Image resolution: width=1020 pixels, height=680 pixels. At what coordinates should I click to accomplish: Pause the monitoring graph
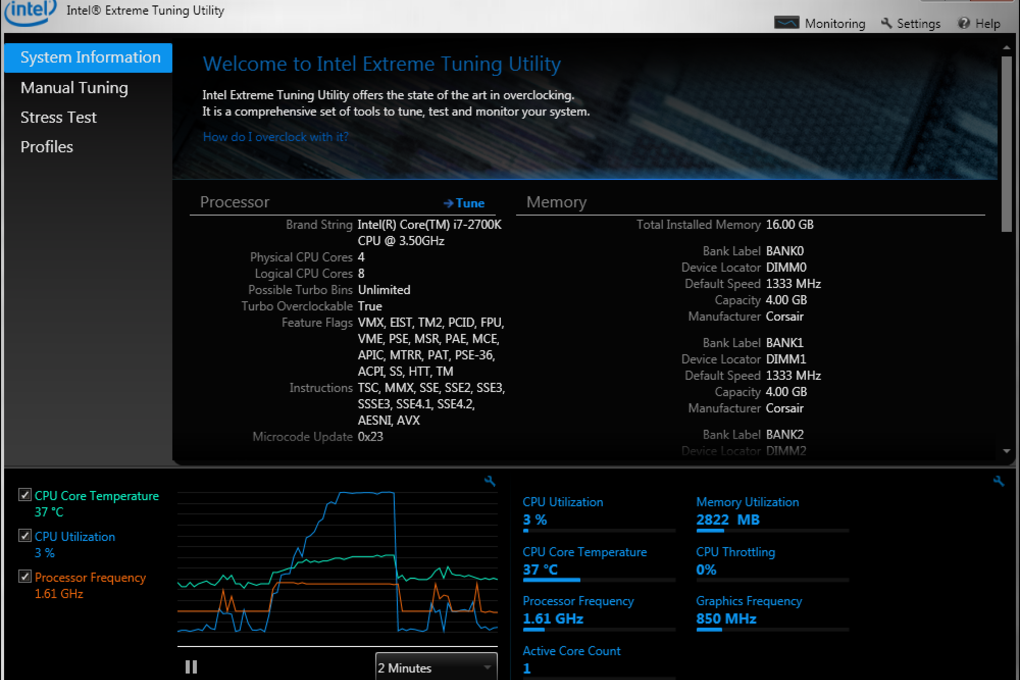(x=191, y=667)
